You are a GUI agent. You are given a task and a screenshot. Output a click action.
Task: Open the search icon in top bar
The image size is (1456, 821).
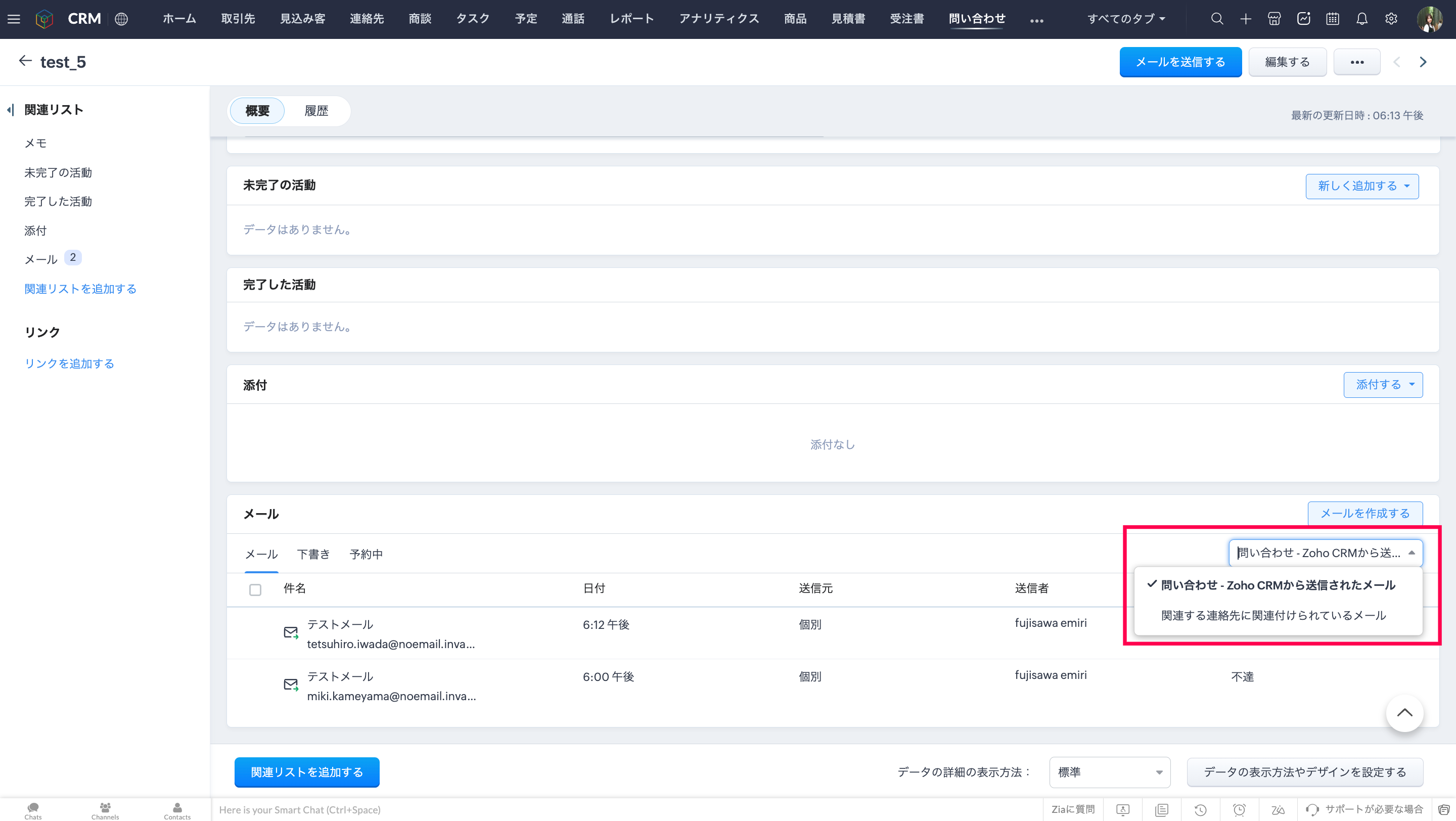tap(1217, 19)
